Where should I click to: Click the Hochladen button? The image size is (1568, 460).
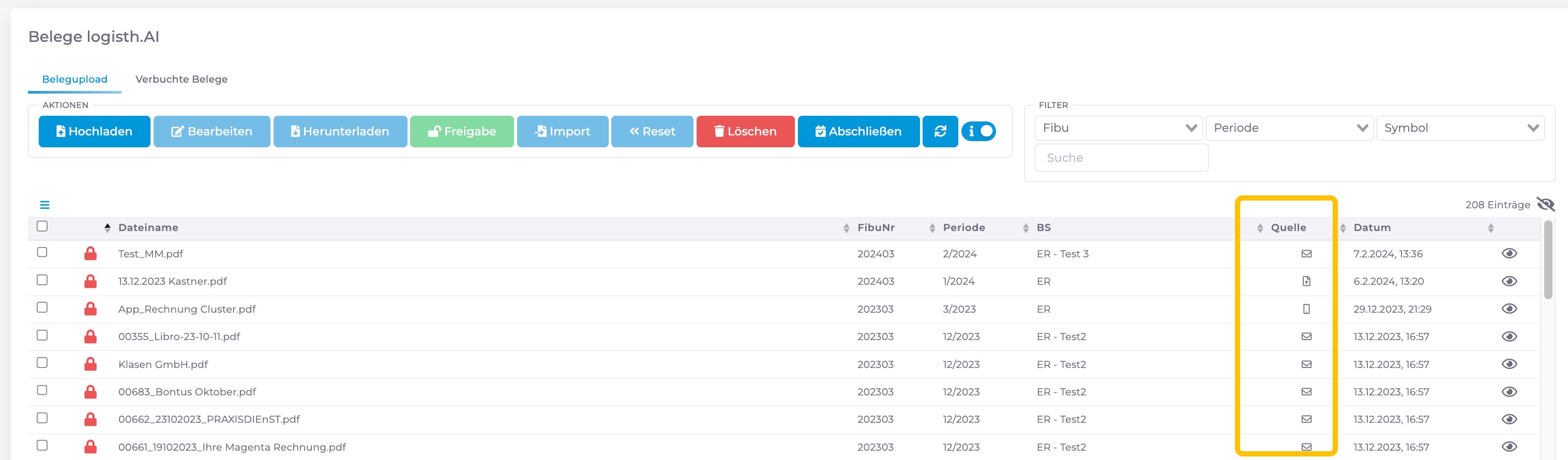[x=94, y=131]
